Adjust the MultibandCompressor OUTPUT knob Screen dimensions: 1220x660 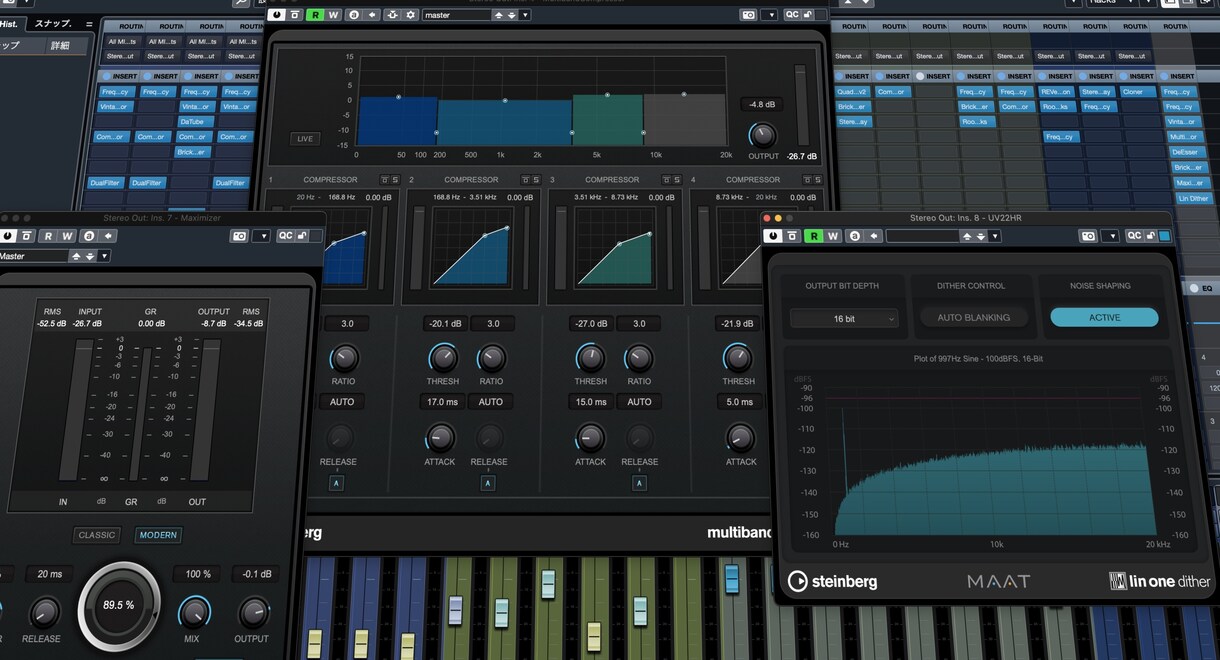763,135
